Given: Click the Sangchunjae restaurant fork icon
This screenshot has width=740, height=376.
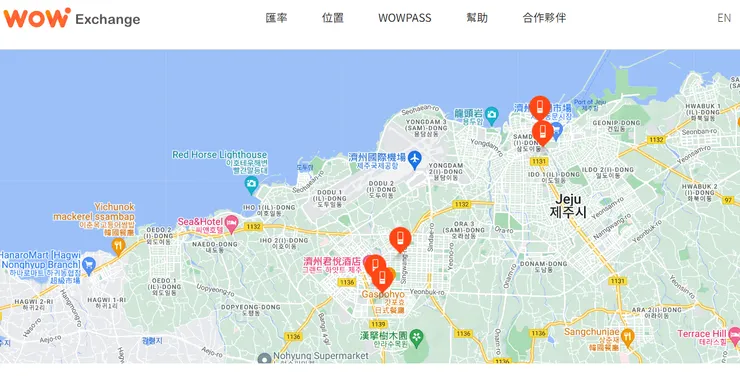Looking at the screenshot, I should click(x=627, y=337).
